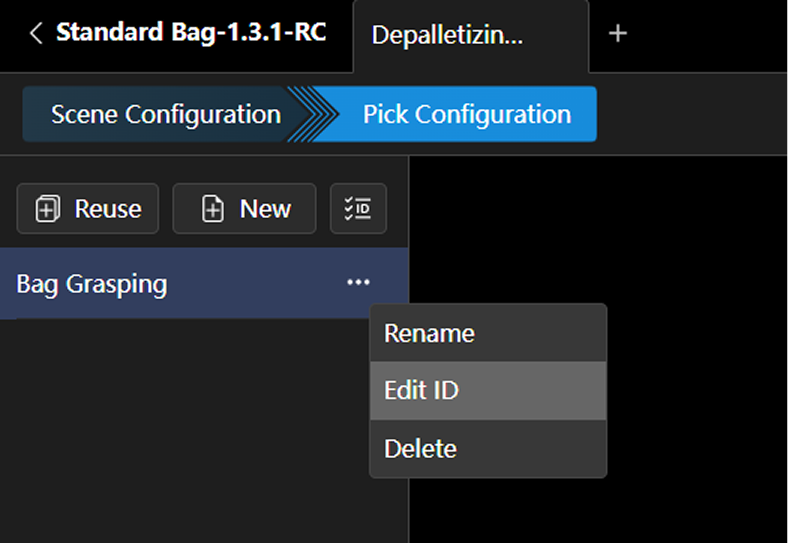The height and width of the screenshot is (543, 788).
Task: Click the back chevron beside Standard Bag-1.3.1-RC
Action: 36,33
